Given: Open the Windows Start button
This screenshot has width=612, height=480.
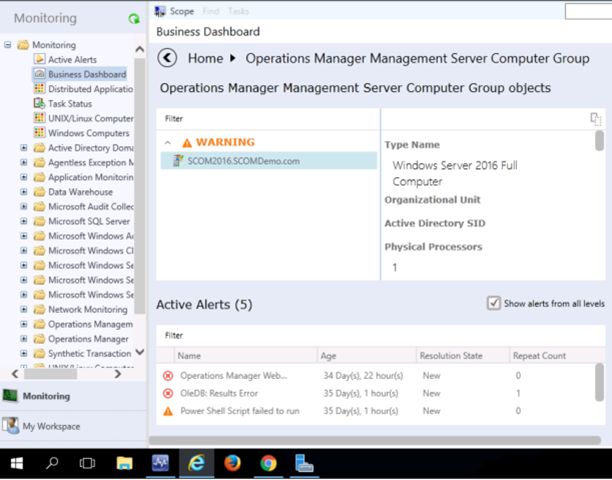Looking at the screenshot, I should [x=17, y=464].
